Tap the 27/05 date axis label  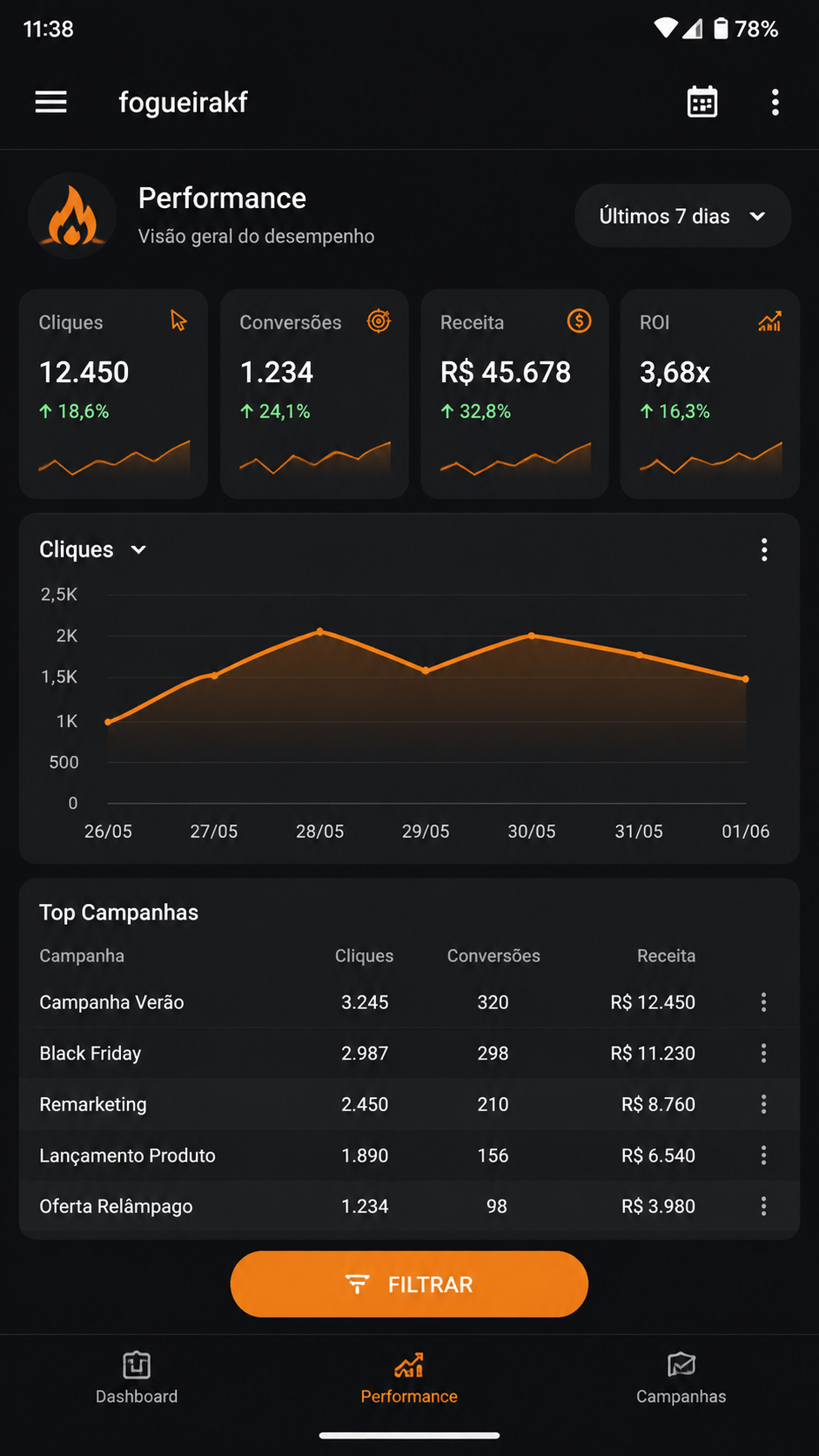(214, 832)
